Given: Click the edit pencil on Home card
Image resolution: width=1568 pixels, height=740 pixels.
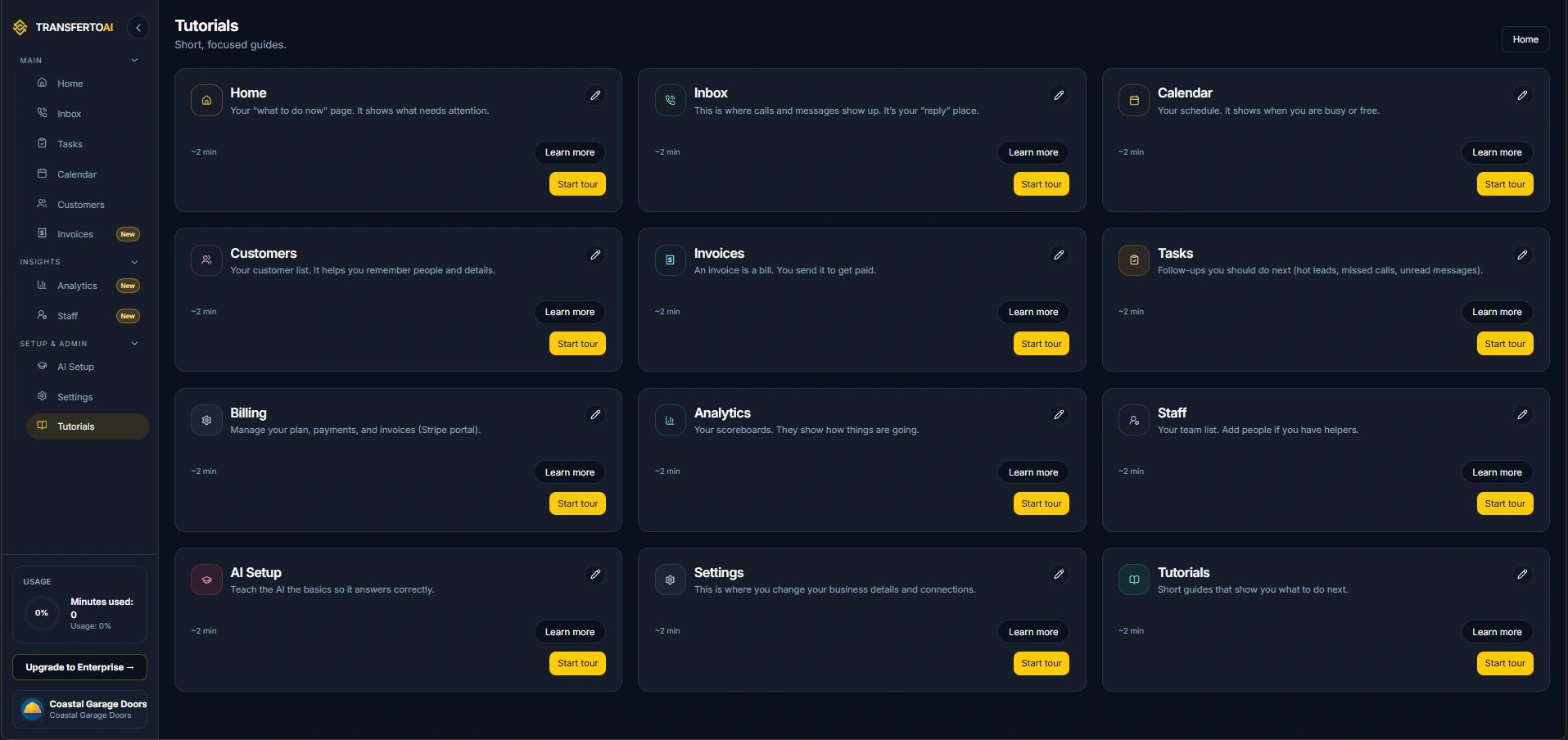Looking at the screenshot, I should pos(595,96).
